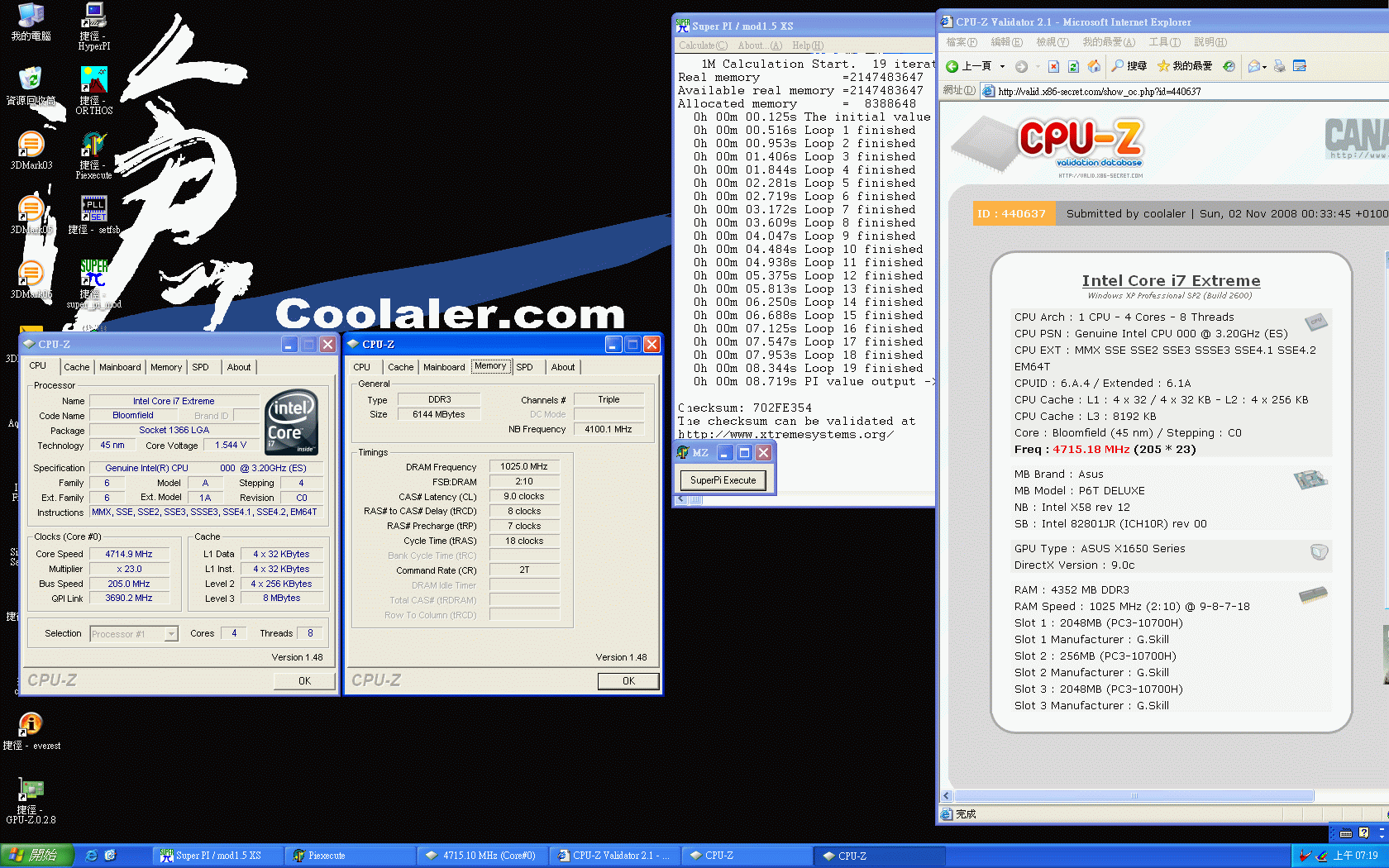The height and width of the screenshot is (868, 1389).
Task: Click the IE Refresh icon
Action: click(1073, 66)
